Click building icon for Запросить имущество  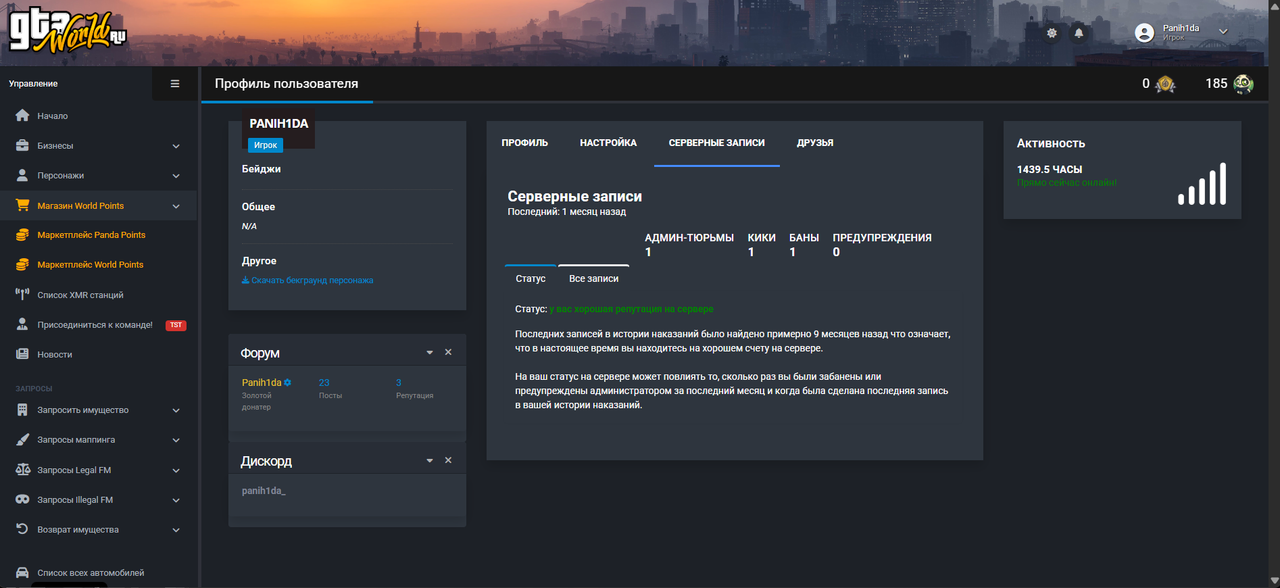click(23, 410)
